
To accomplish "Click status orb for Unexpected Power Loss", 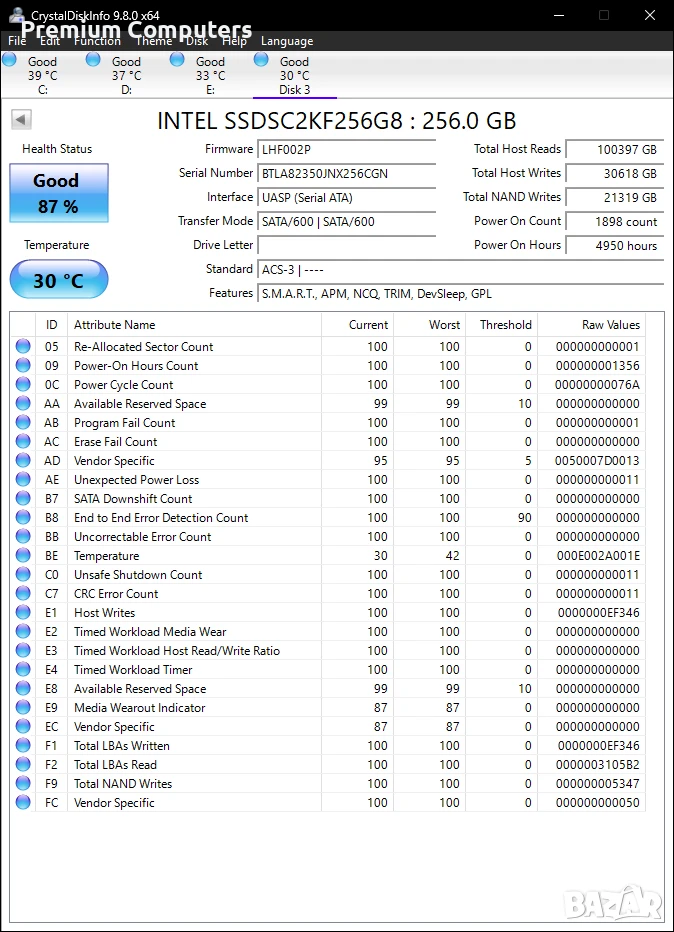I will point(23,479).
